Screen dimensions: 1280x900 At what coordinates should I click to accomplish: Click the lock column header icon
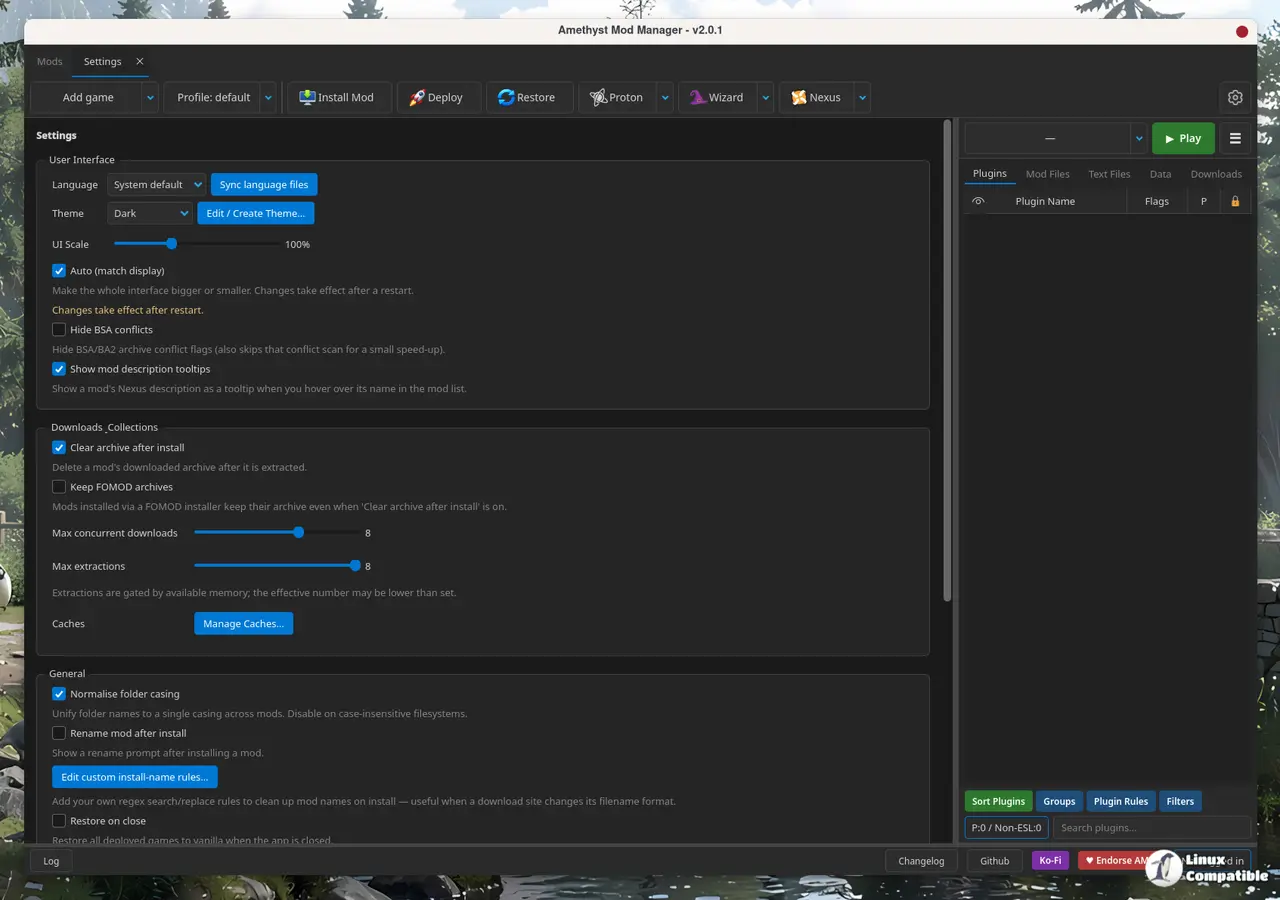pyautogui.click(x=1235, y=201)
